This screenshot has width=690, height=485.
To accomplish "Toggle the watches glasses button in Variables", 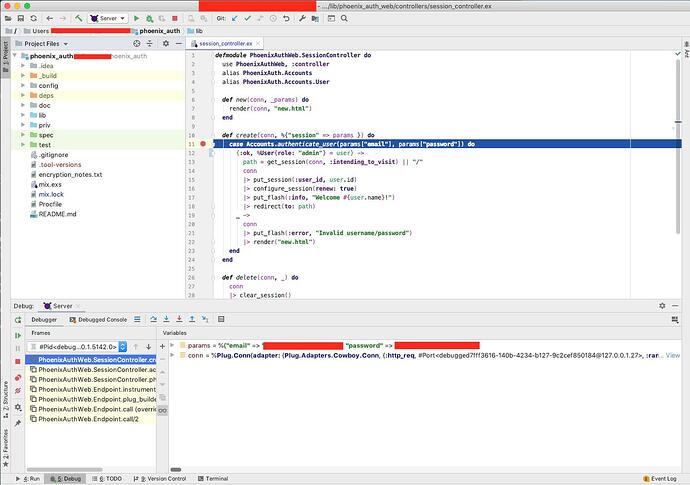I will coord(162,411).
